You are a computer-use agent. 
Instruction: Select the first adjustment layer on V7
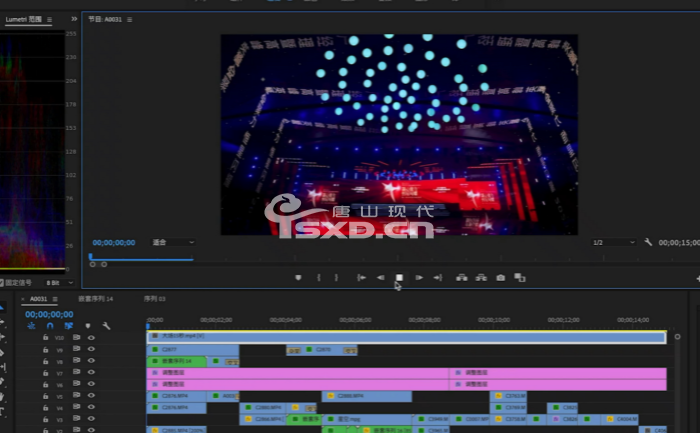pos(298,373)
